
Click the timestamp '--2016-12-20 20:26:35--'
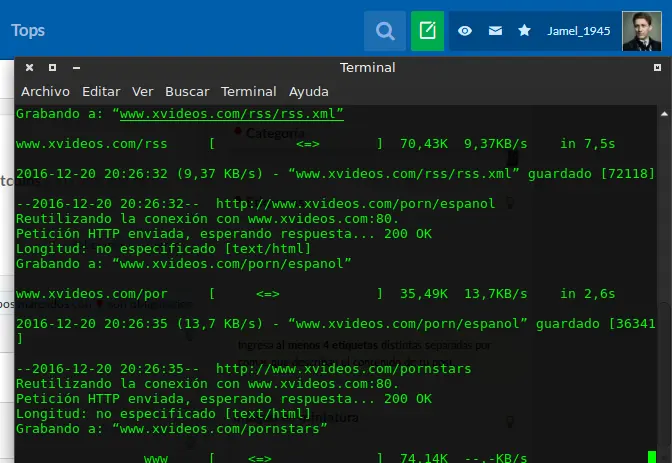108,369
